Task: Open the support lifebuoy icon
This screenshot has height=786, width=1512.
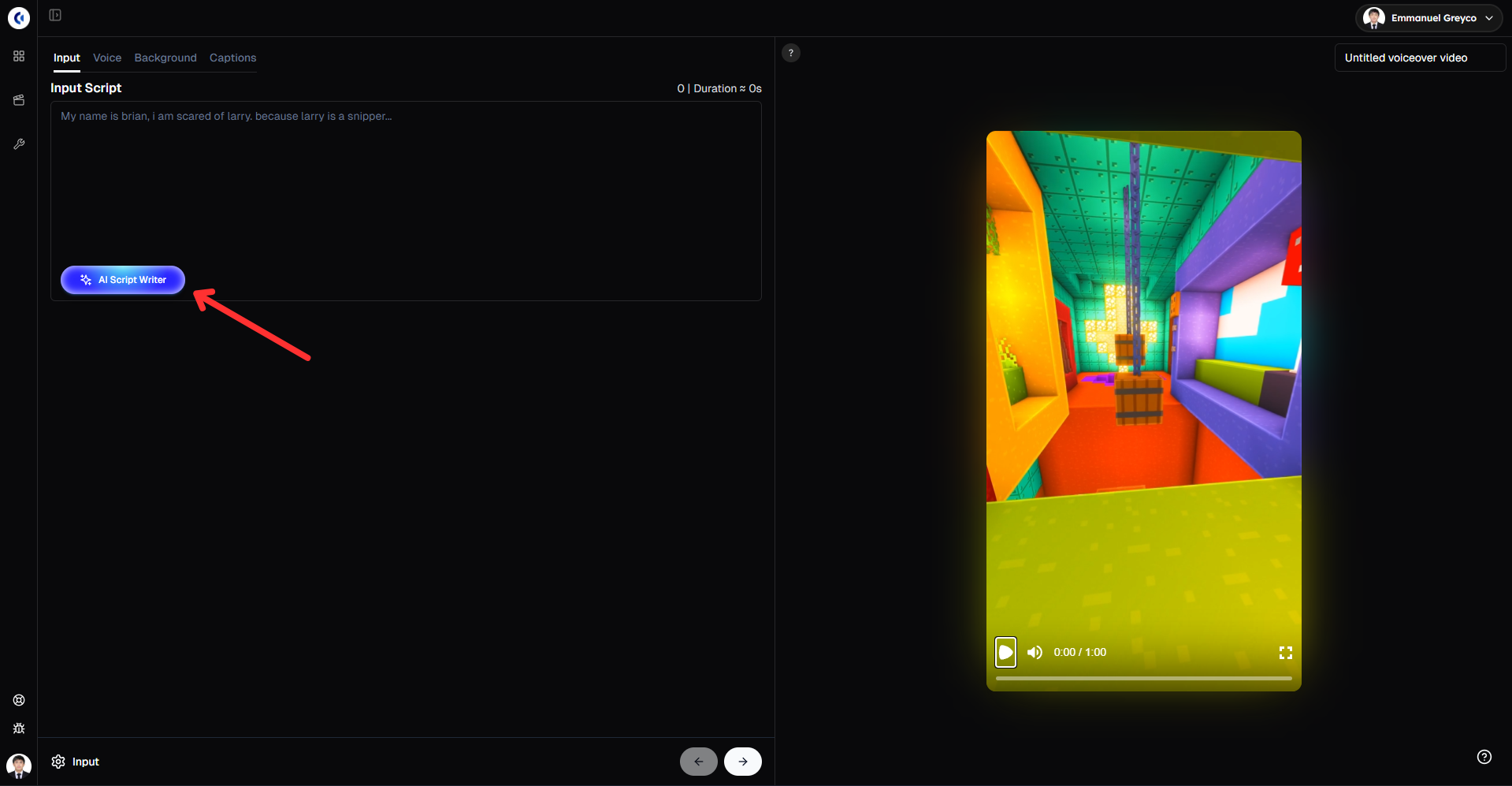Action: pyautogui.click(x=19, y=700)
